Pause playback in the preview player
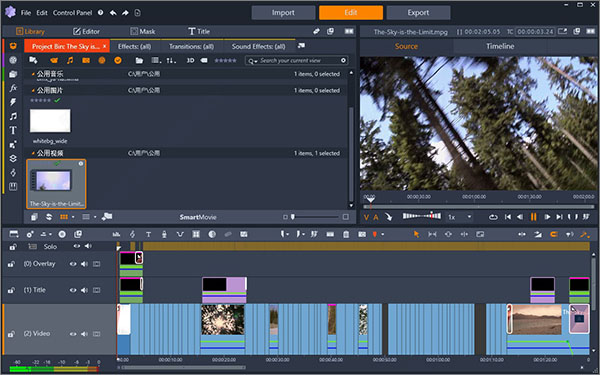 533,217
